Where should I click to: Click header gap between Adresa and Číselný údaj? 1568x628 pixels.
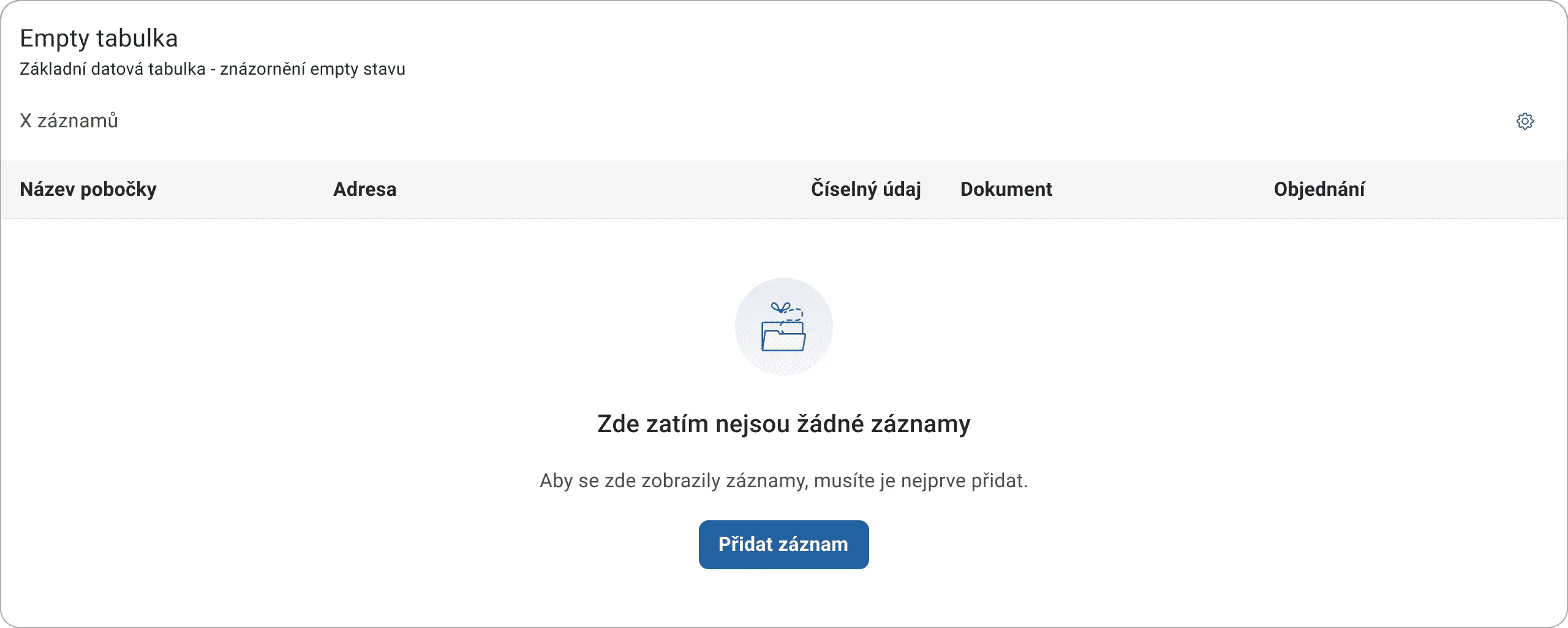603,190
